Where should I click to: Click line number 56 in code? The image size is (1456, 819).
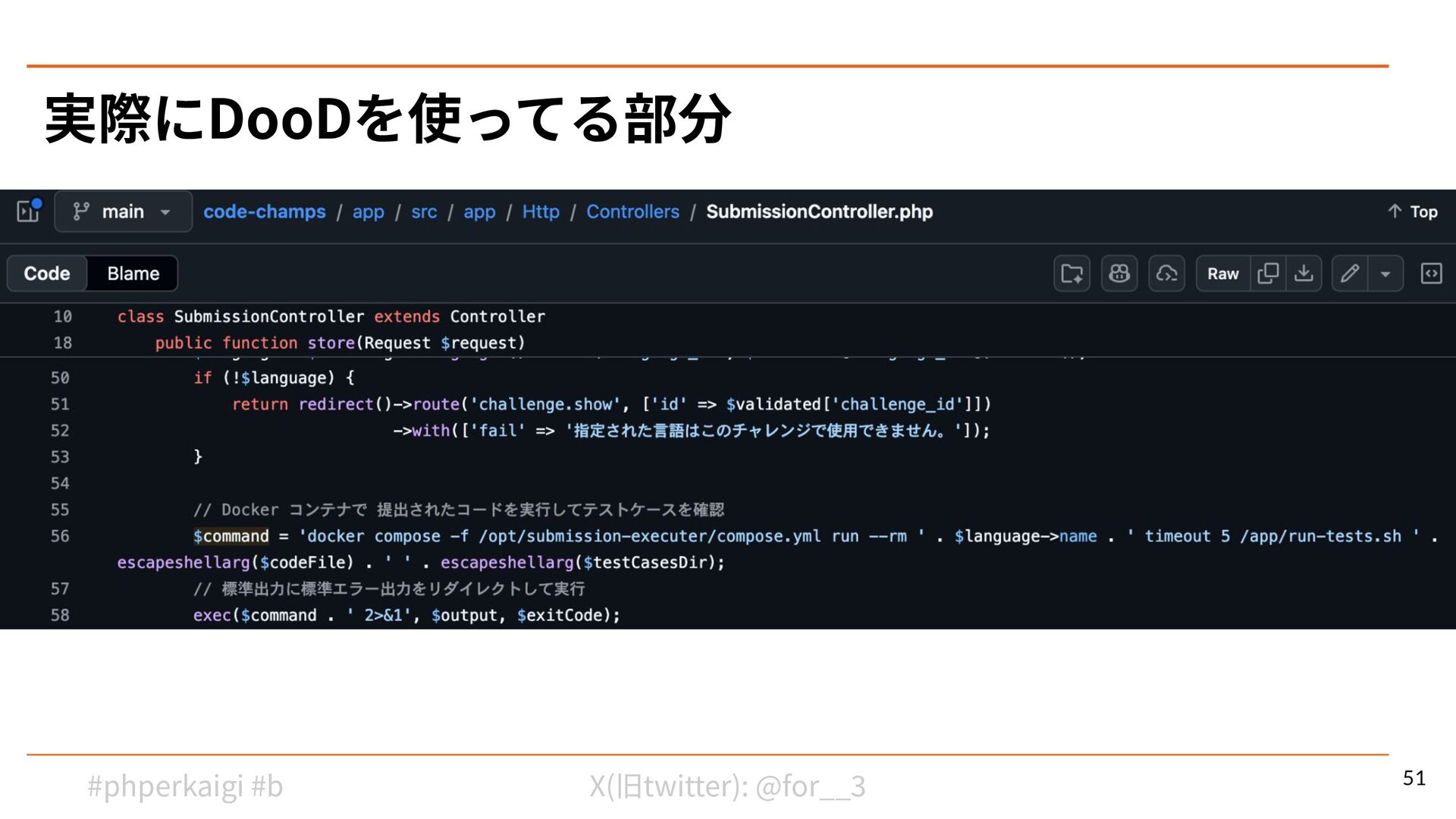click(x=60, y=536)
